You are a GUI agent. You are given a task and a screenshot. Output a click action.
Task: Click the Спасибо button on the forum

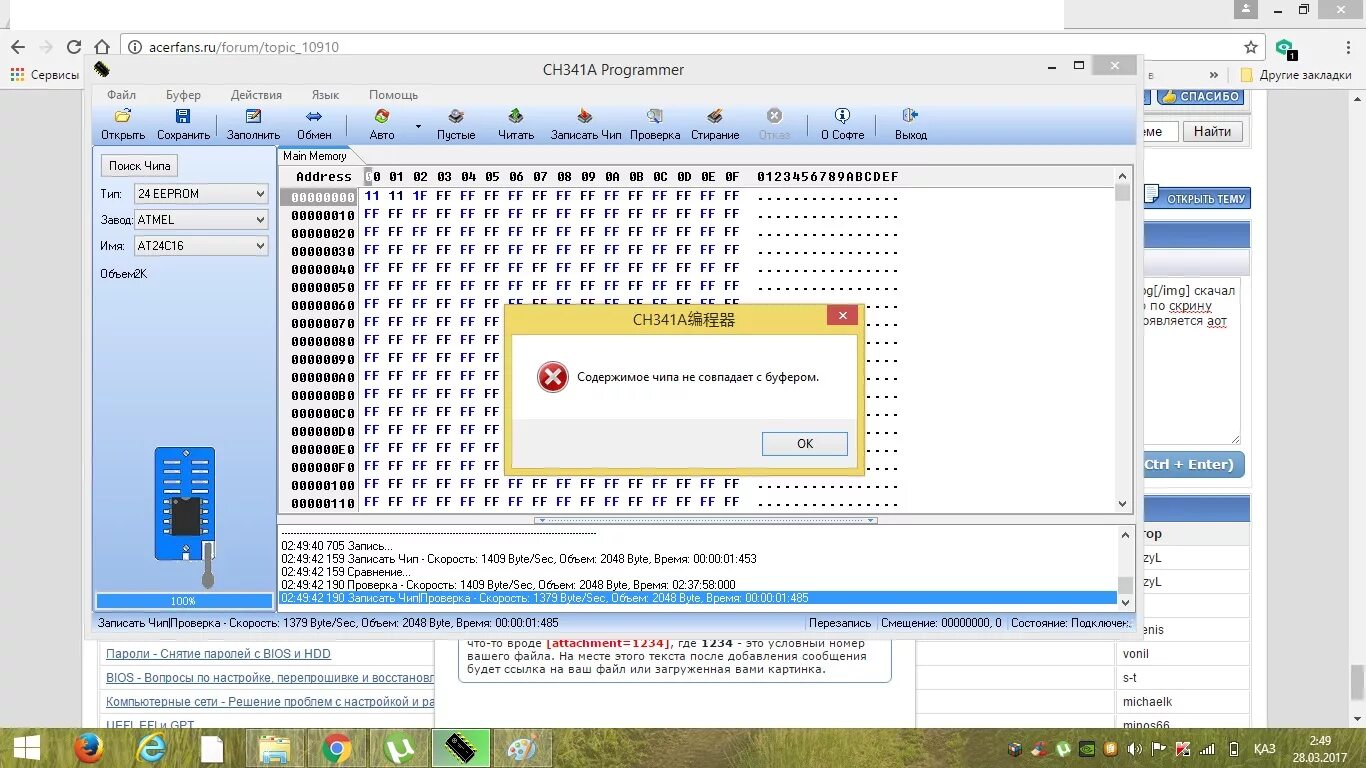pos(1200,97)
